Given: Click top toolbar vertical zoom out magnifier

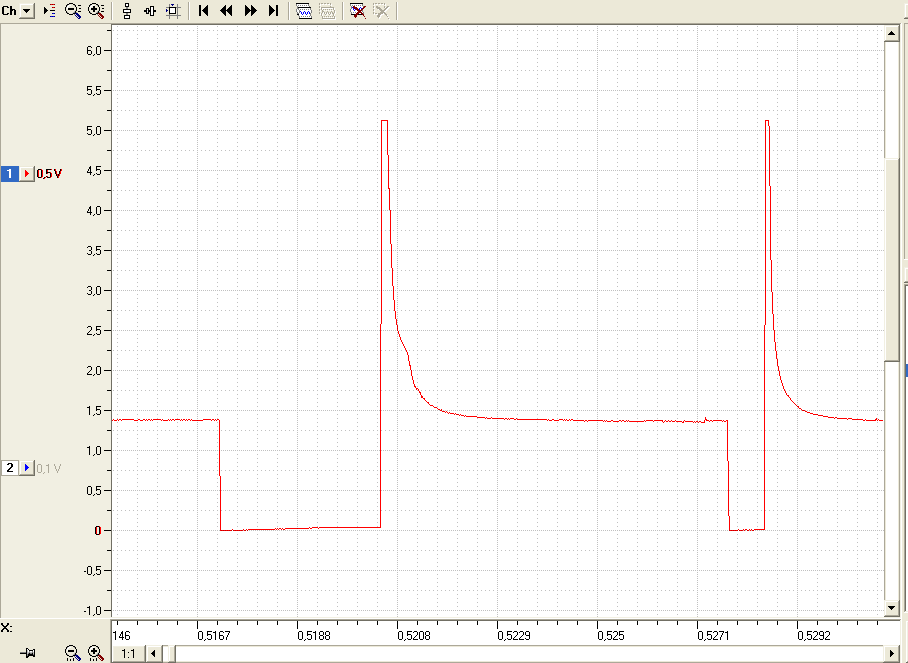Looking at the screenshot, I should coord(72,10).
